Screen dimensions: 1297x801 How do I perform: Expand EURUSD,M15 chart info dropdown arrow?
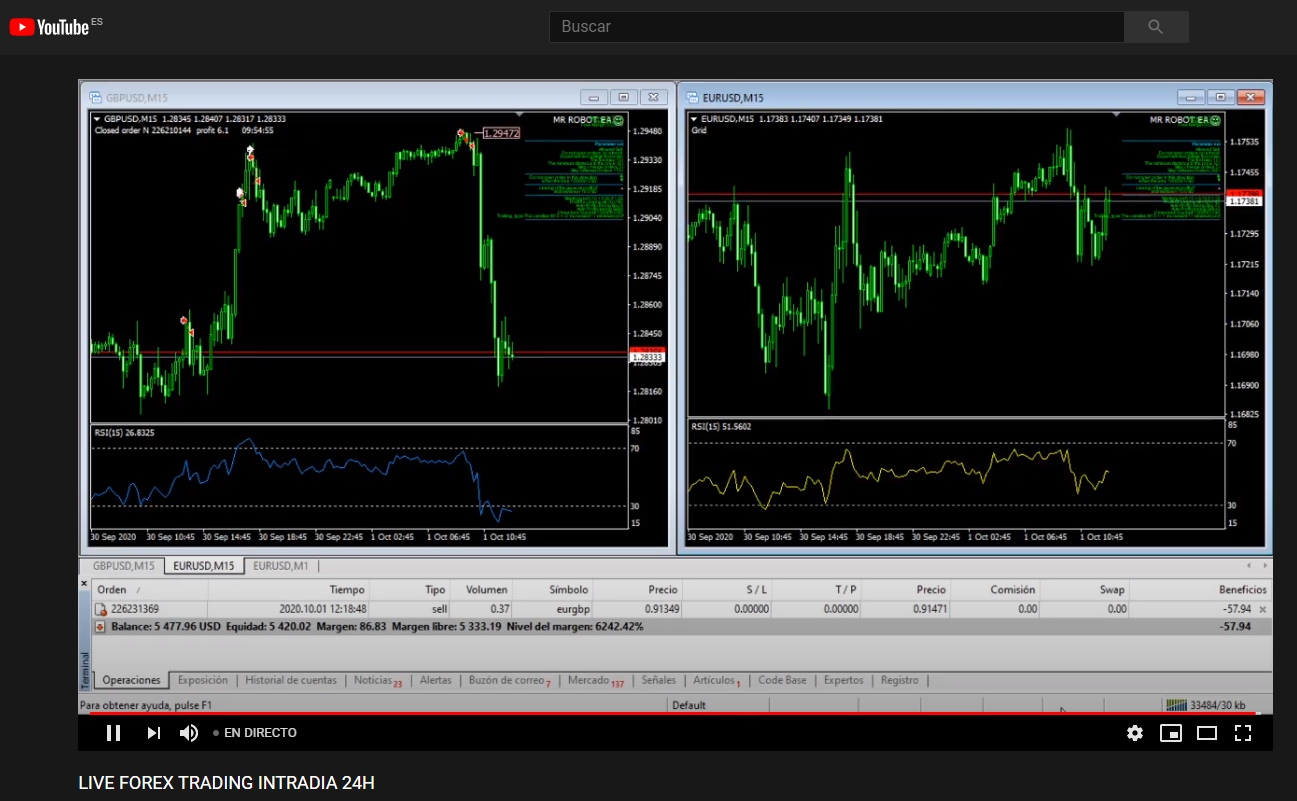[x=695, y=119]
